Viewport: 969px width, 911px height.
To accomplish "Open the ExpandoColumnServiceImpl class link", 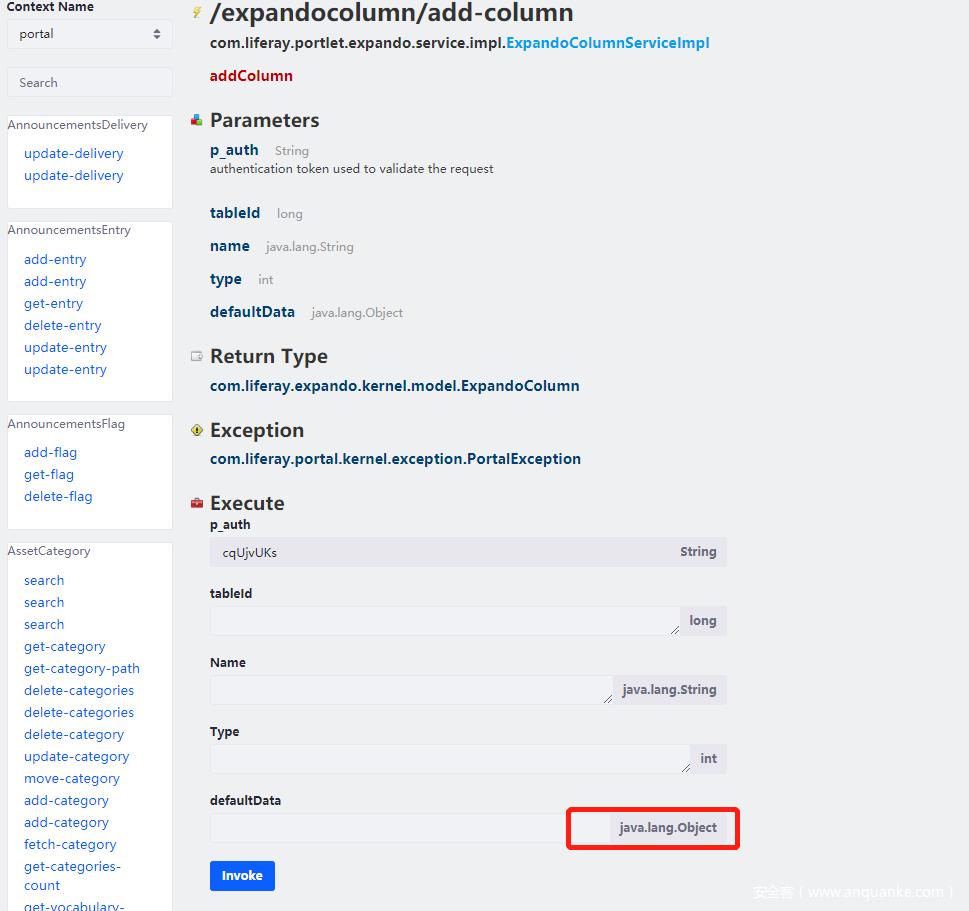I will 607,43.
